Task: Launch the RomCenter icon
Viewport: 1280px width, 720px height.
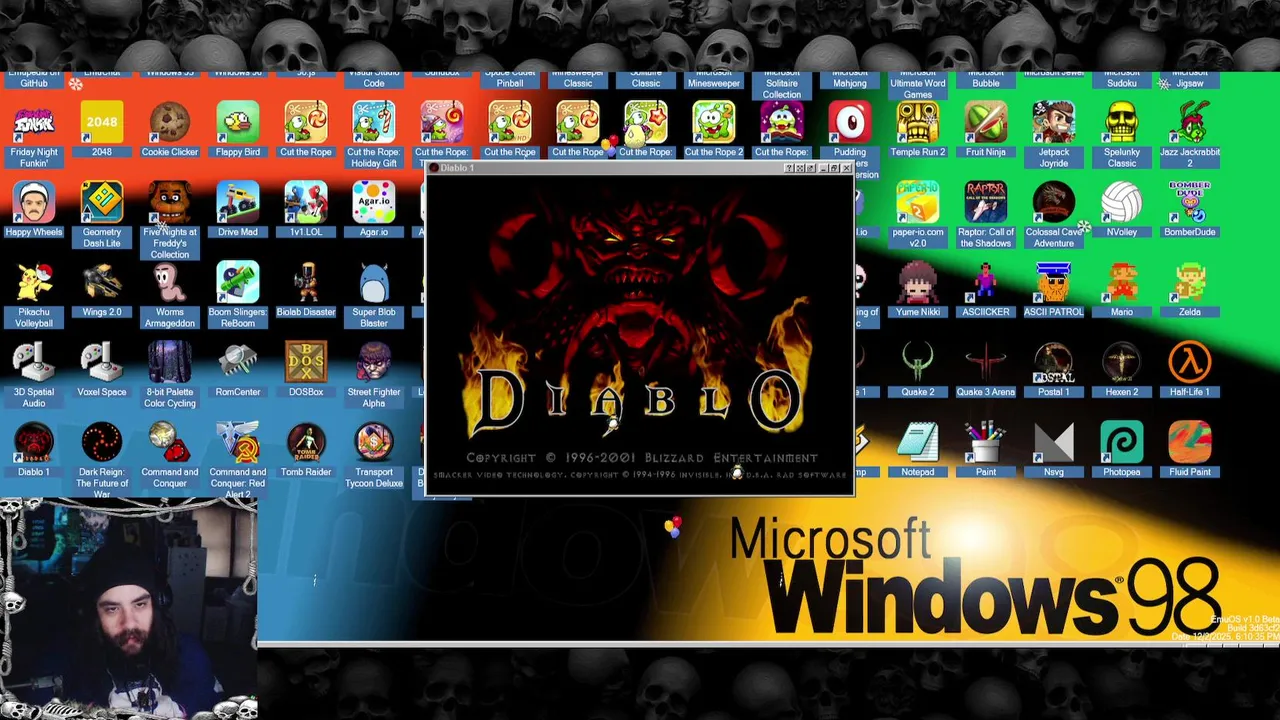Action: click(x=238, y=363)
